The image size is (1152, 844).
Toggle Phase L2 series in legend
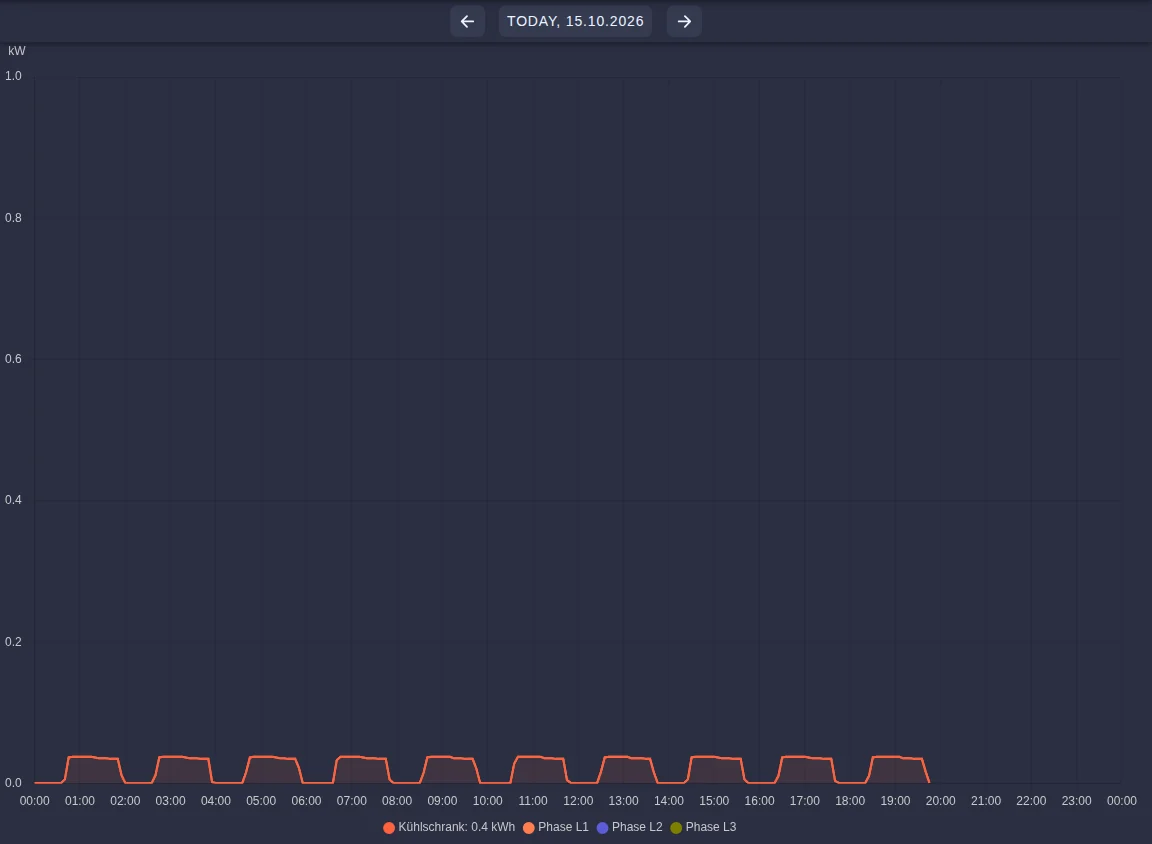tap(630, 827)
